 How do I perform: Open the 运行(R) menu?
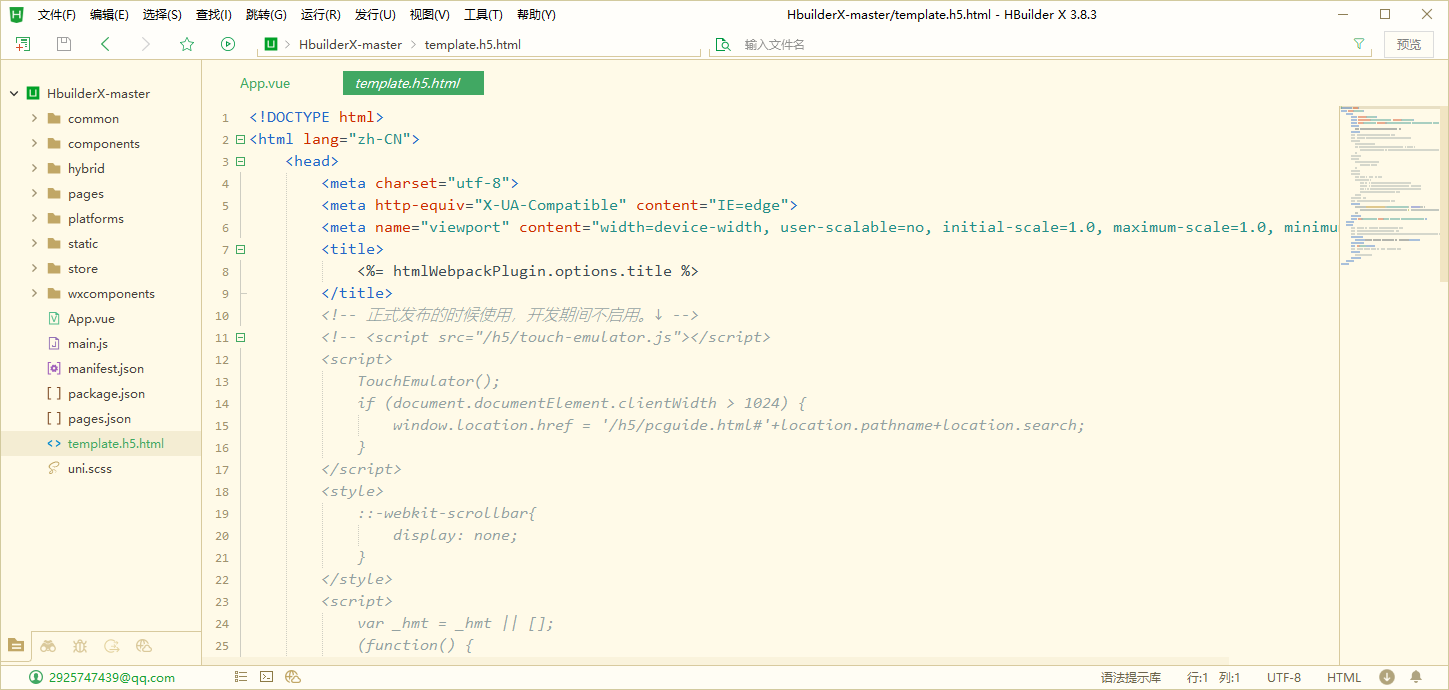tap(320, 15)
